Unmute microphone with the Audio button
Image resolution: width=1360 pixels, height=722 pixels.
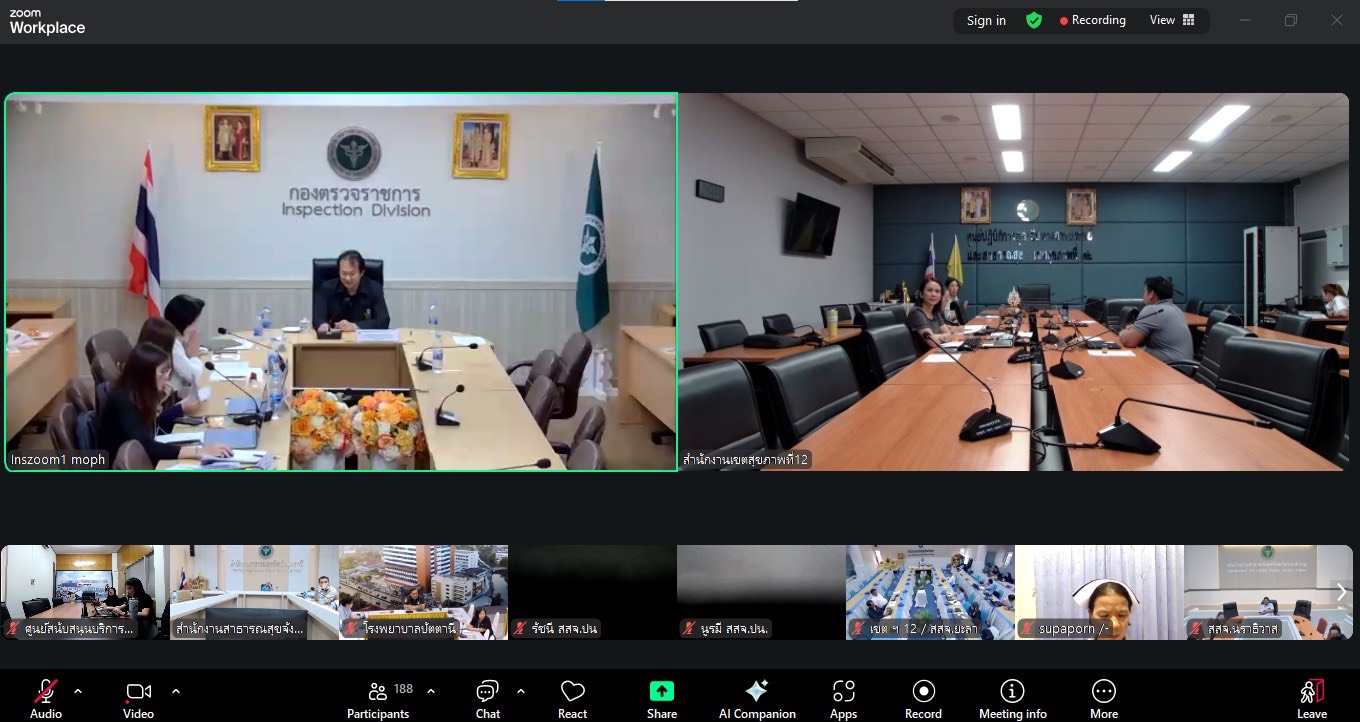[x=45, y=697]
